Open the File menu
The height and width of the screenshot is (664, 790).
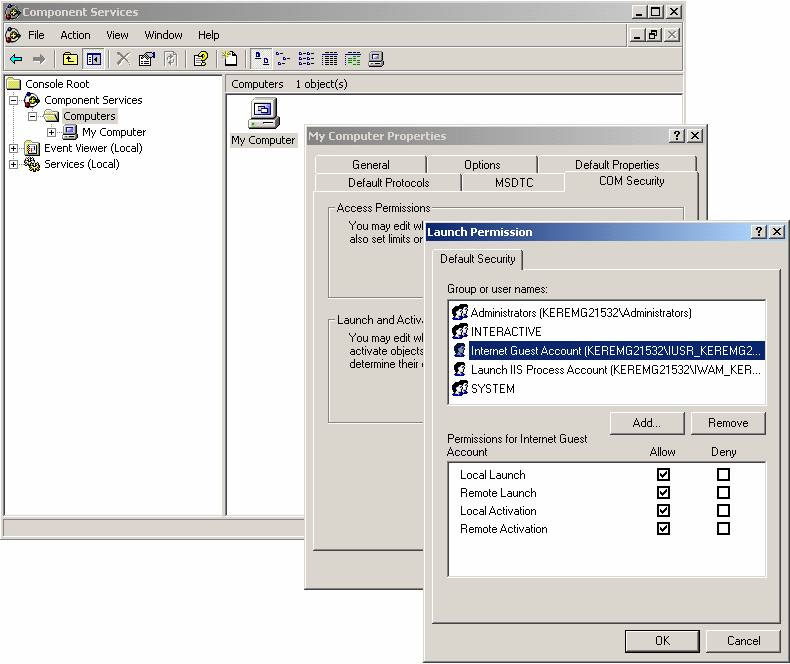[36, 35]
